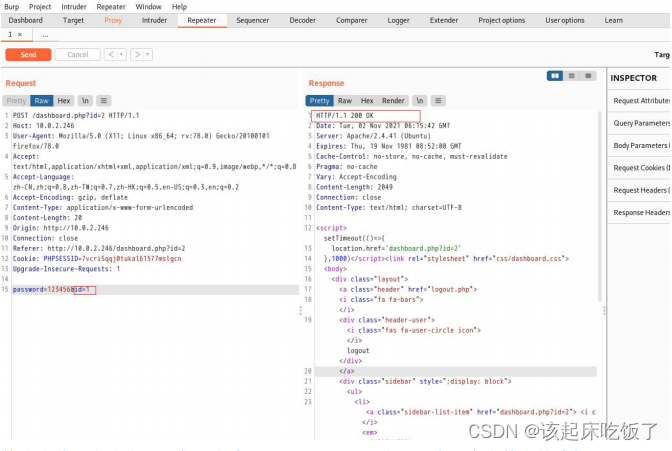
Task: Open the Response panel options menu icon
Action: point(438,101)
